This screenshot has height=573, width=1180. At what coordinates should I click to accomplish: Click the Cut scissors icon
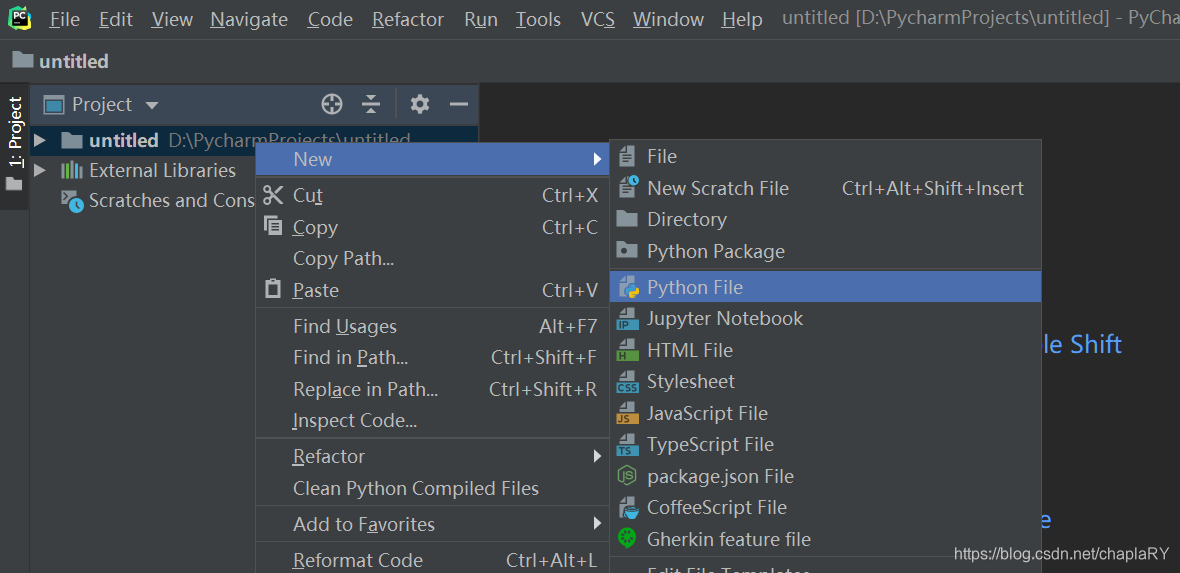(272, 195)
